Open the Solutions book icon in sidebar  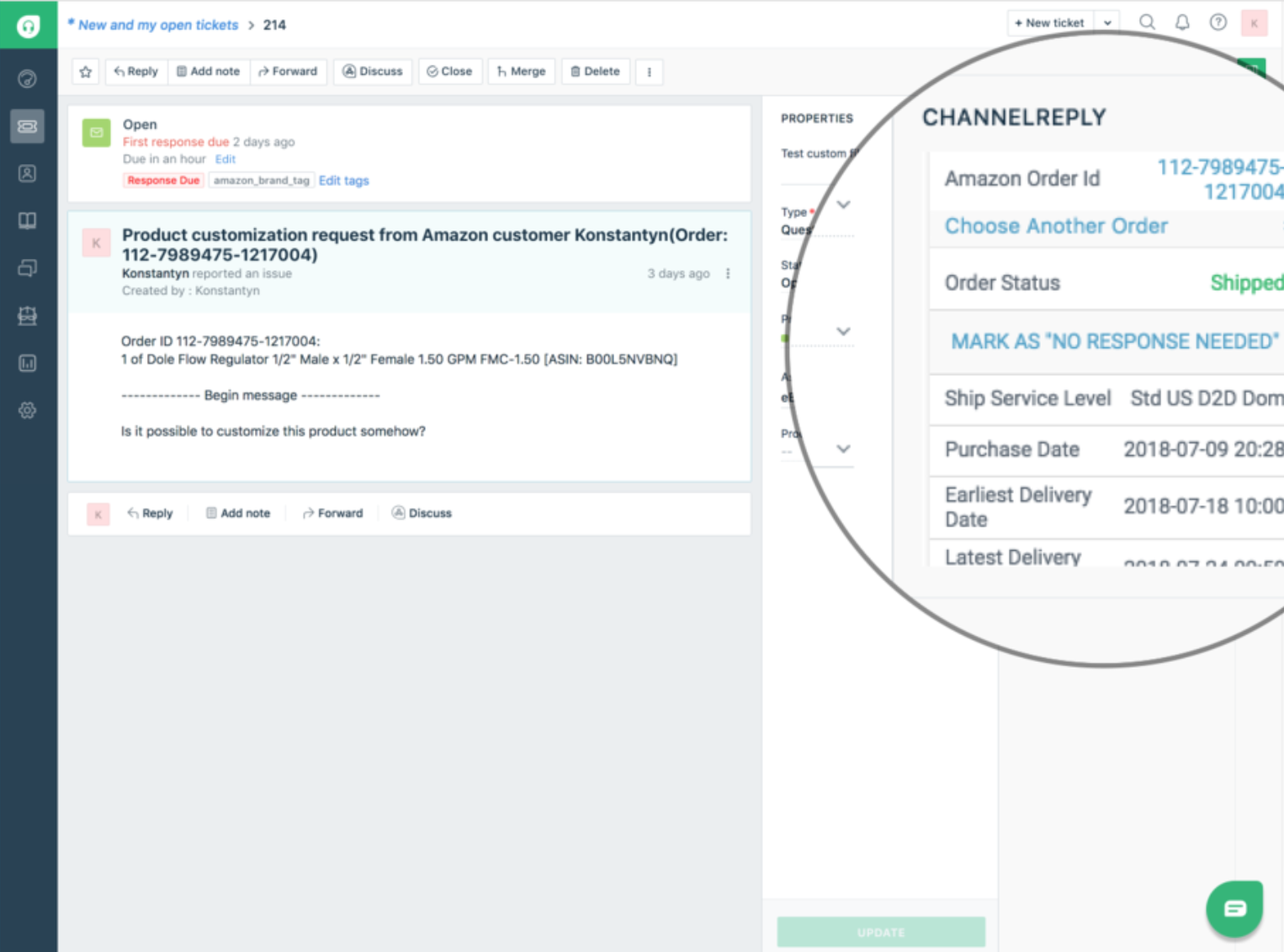[28, 220]
